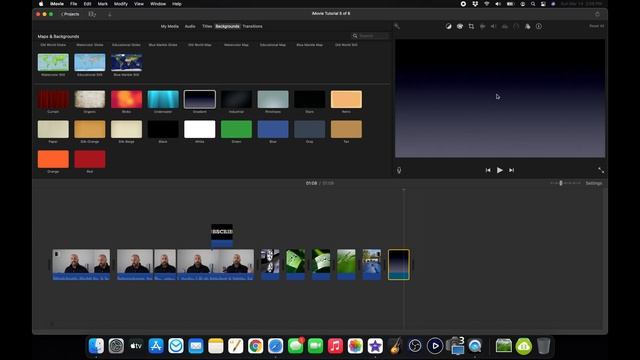Open Finder from the Dock
This screenshot has width=640, height=360.
point(96,346)
